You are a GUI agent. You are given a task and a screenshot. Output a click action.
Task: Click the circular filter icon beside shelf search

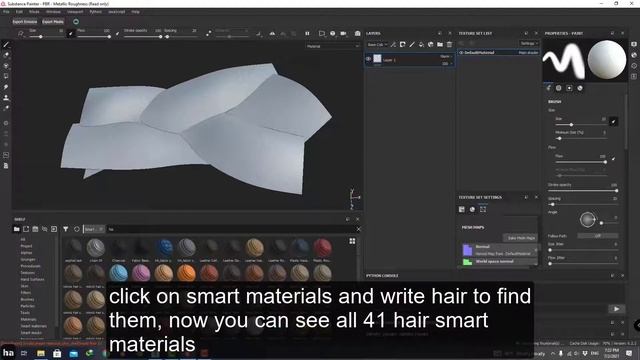tap(77, 229)
